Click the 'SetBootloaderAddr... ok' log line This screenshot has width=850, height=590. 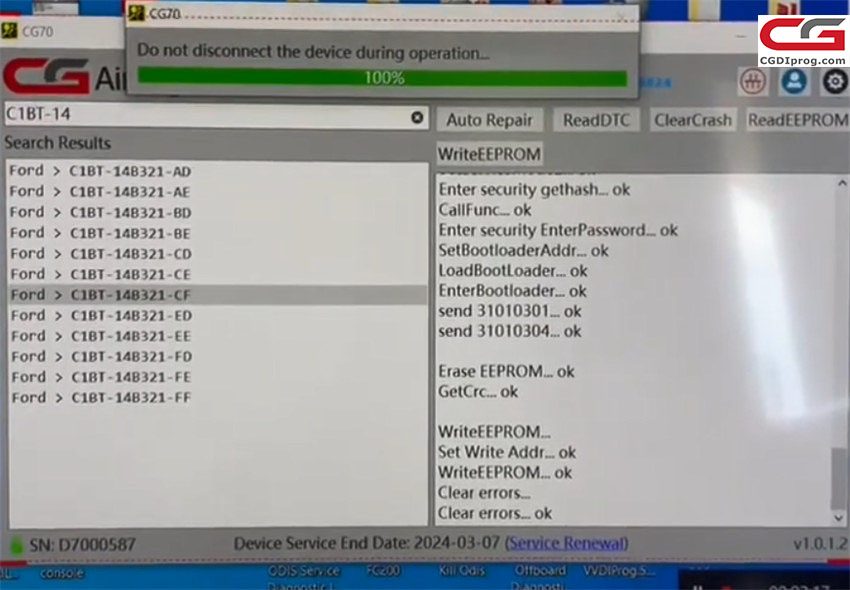pos(523,251)
